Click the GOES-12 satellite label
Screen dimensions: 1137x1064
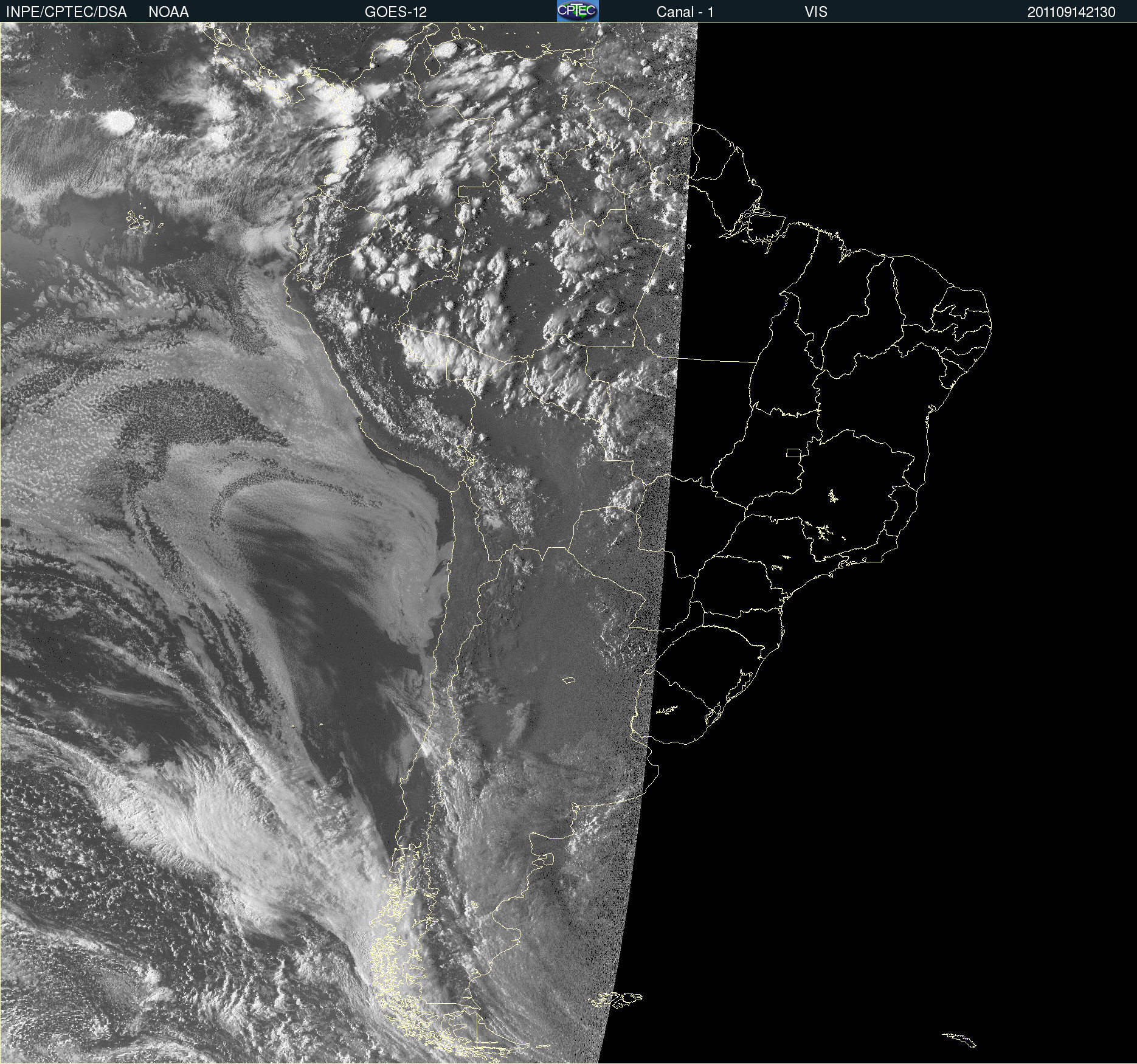click(x=396, y=12)
